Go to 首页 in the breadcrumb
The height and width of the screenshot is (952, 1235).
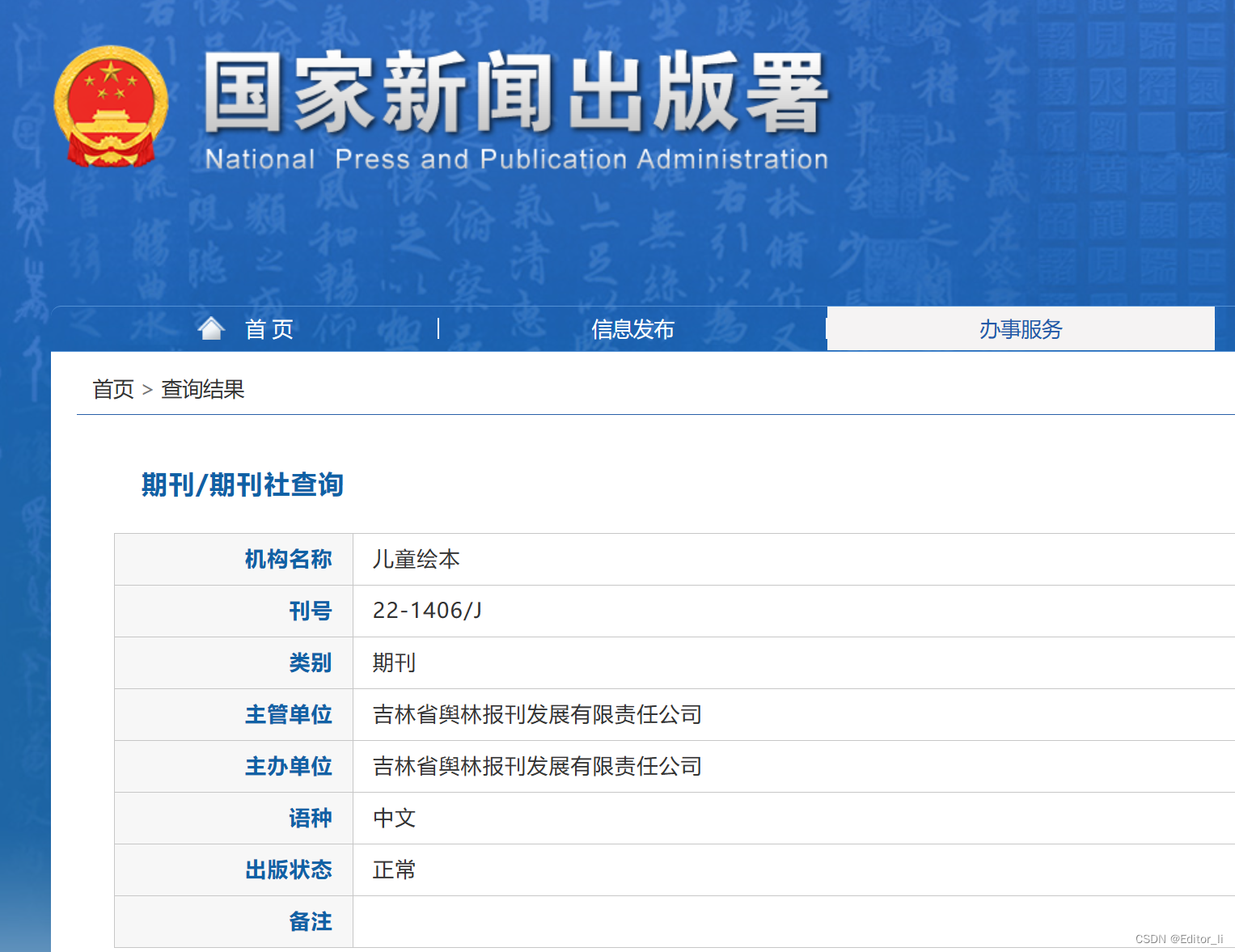click(x=113, y=390)
